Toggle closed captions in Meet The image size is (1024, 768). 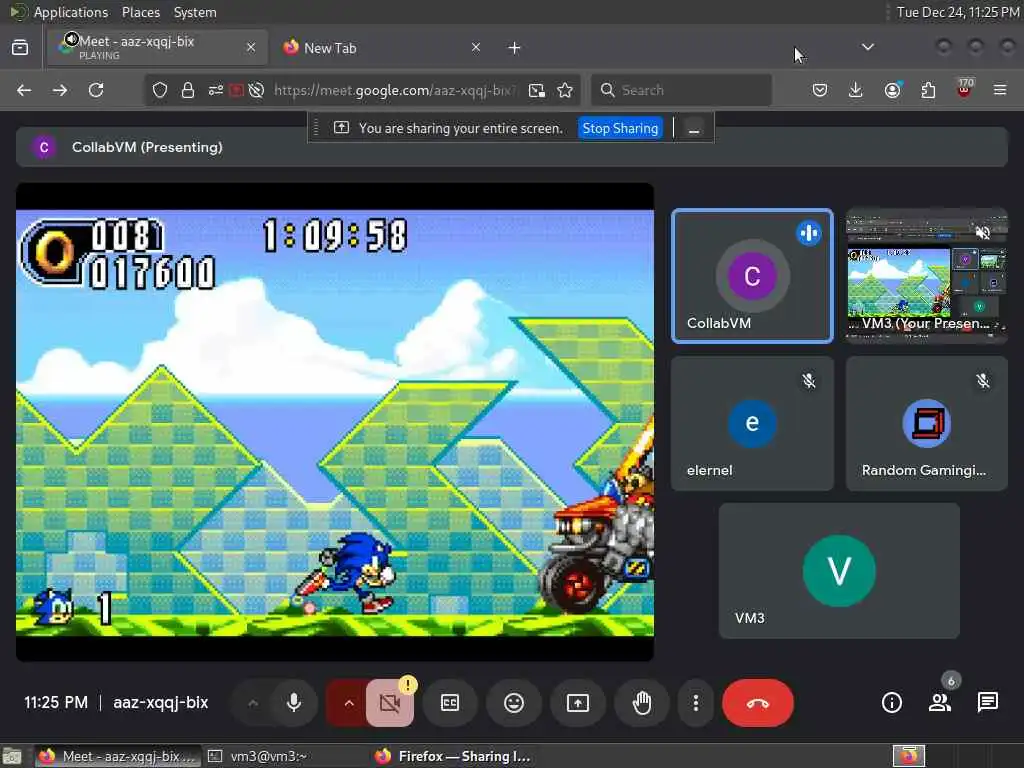[450, 703]
